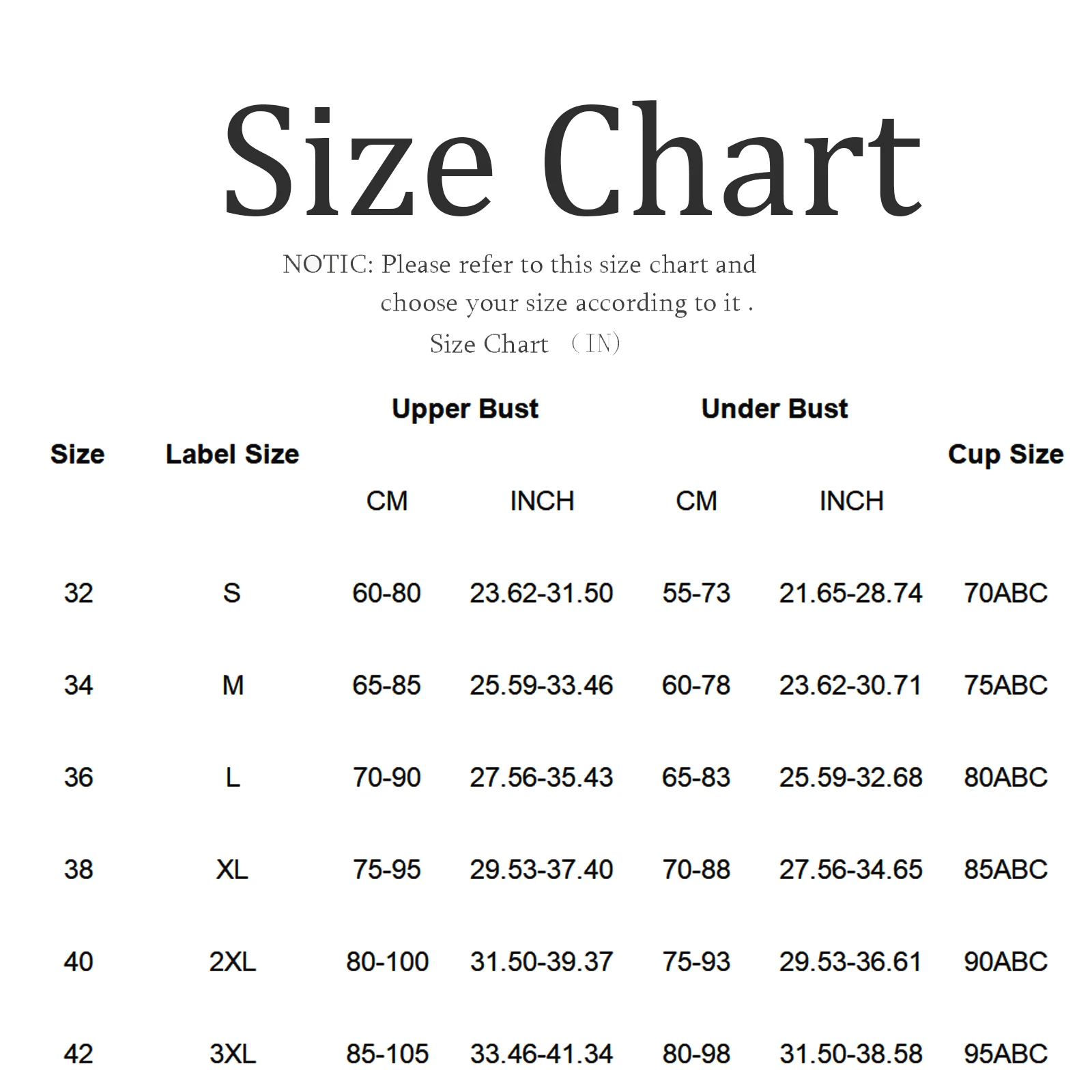Select the "Label Size" column header

pos(232,455)
